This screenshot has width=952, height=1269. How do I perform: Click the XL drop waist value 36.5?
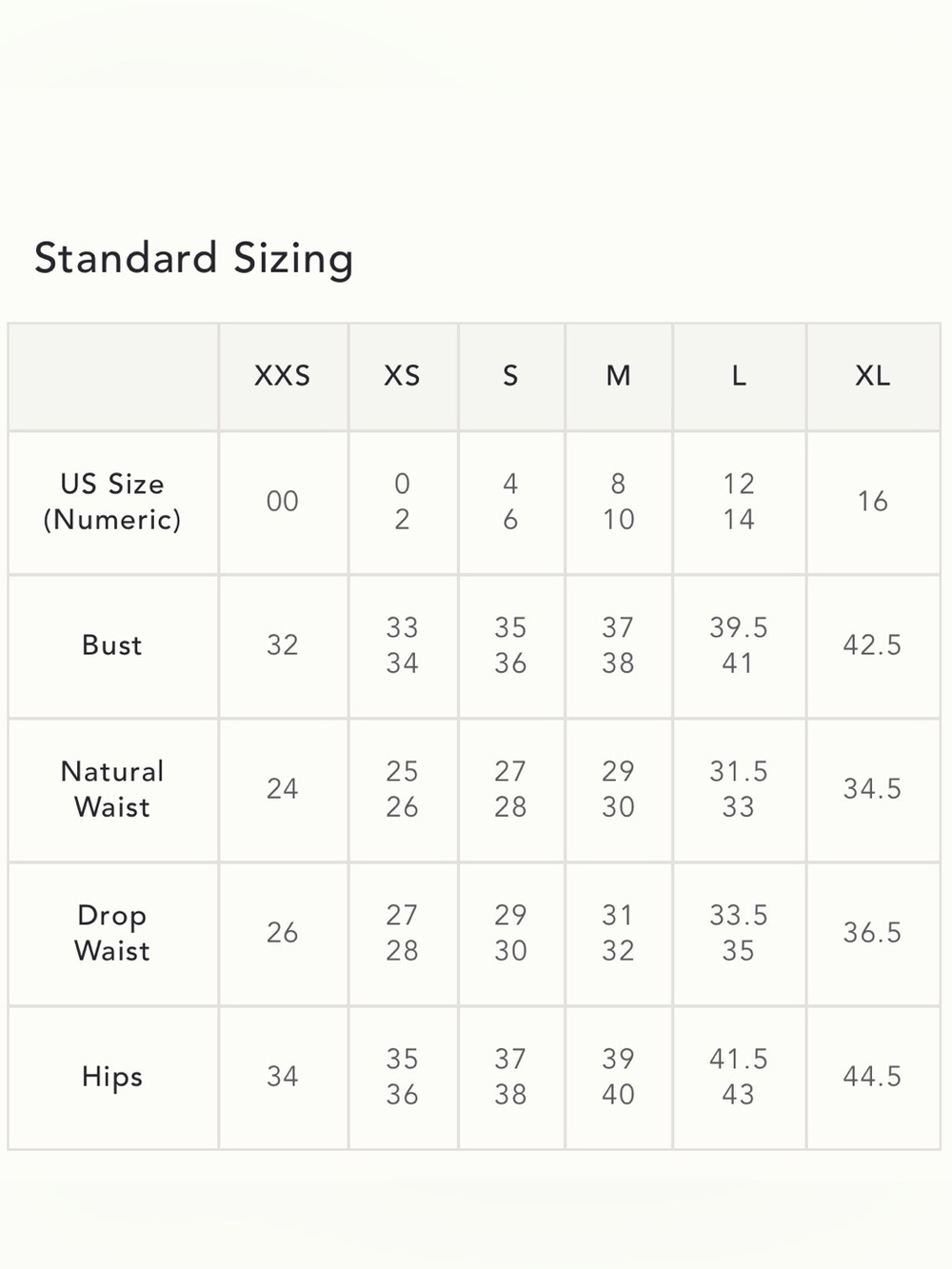click(872, 933)
